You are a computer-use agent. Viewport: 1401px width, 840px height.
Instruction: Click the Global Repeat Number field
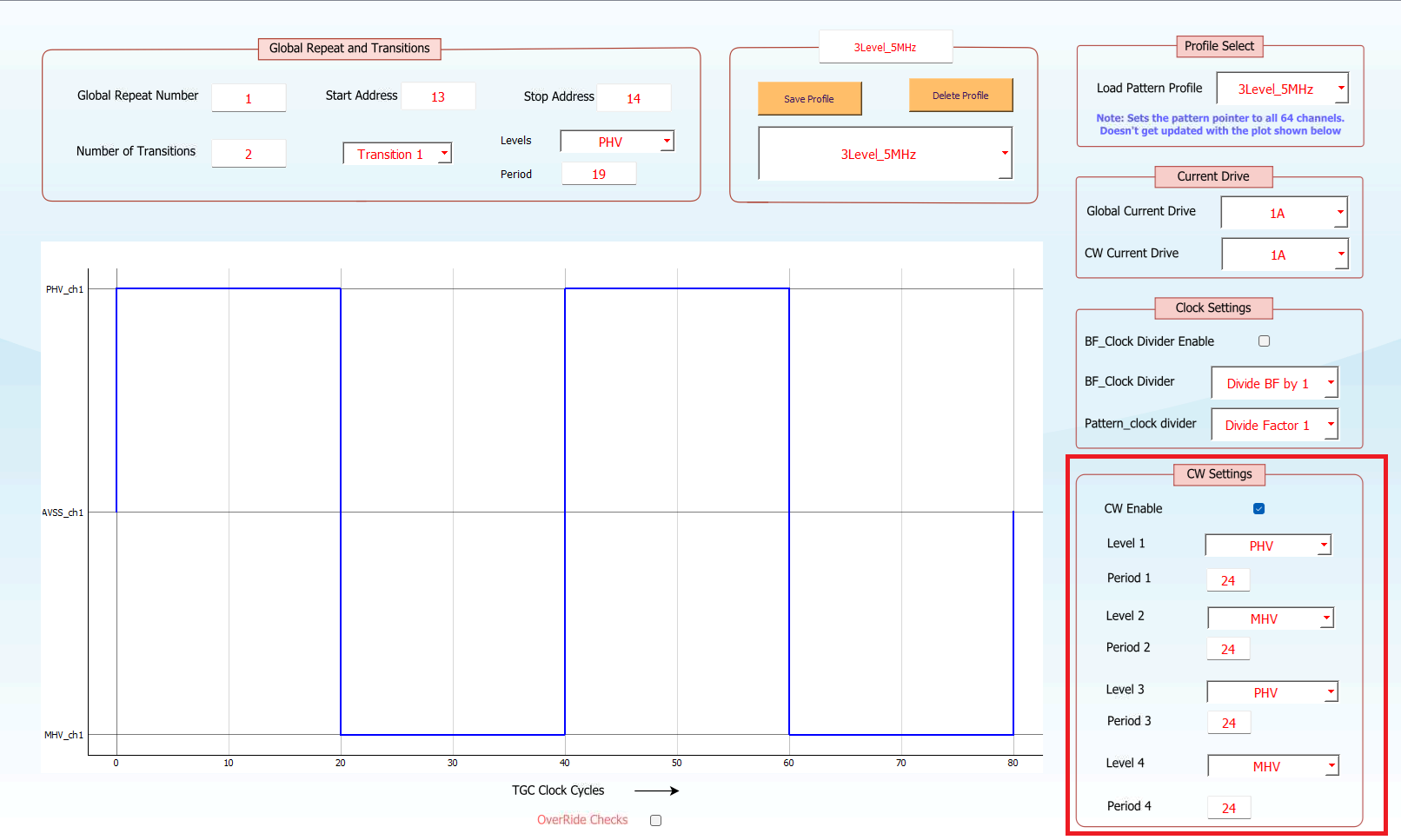coord(249,98)
